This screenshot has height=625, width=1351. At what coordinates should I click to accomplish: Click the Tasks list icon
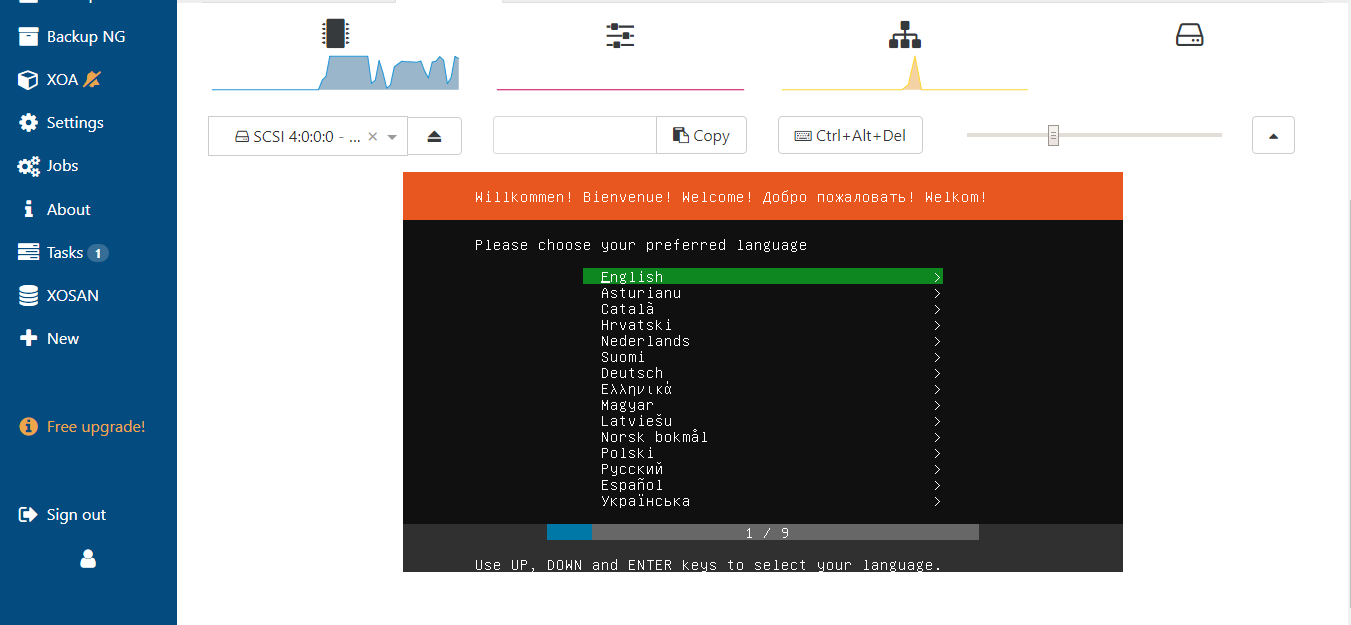(x=29, y=252)
